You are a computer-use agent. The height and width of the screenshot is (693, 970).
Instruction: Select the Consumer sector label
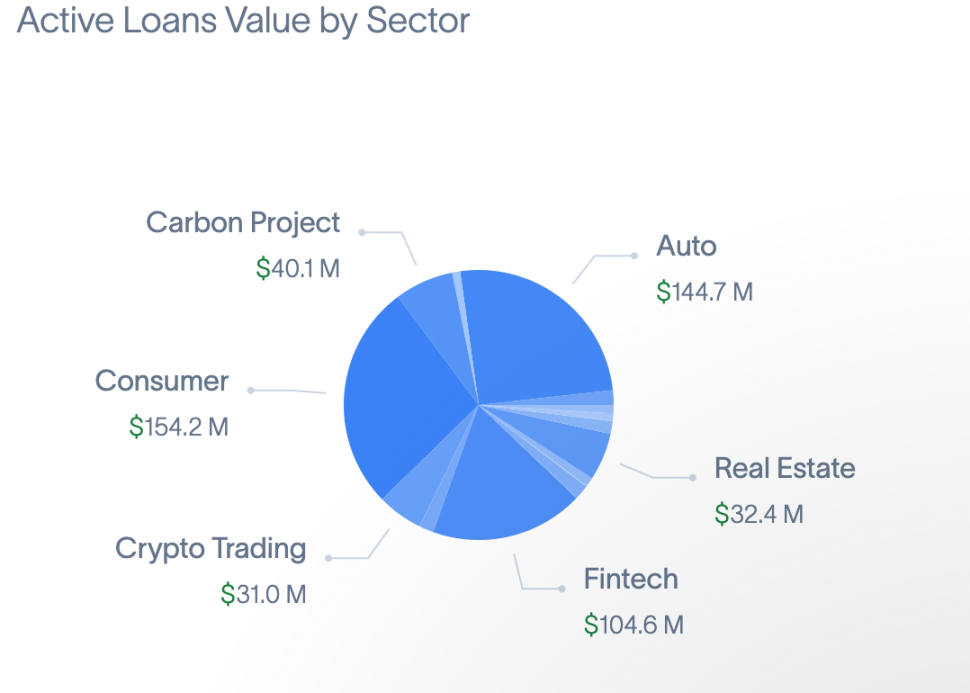pos(161,381)
